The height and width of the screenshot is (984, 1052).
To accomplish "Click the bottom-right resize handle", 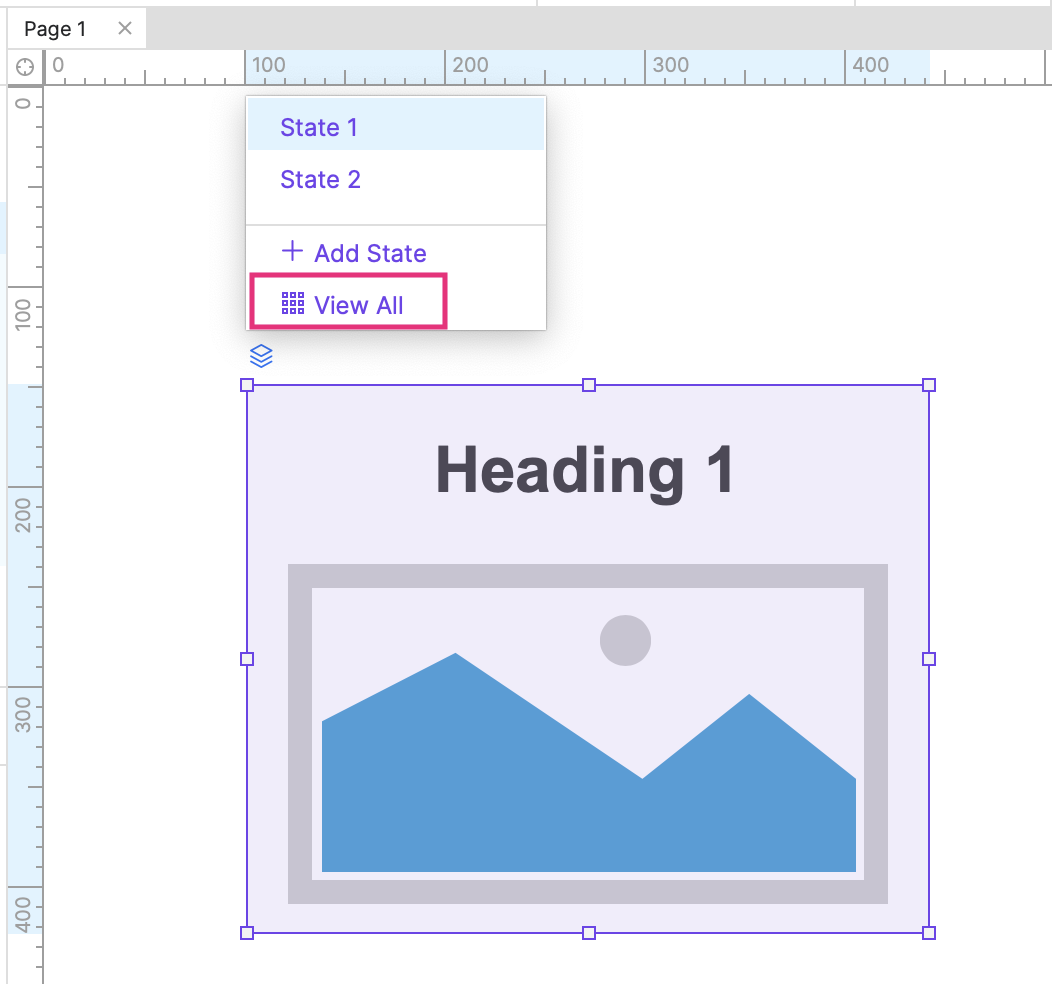I will (929, 933).
